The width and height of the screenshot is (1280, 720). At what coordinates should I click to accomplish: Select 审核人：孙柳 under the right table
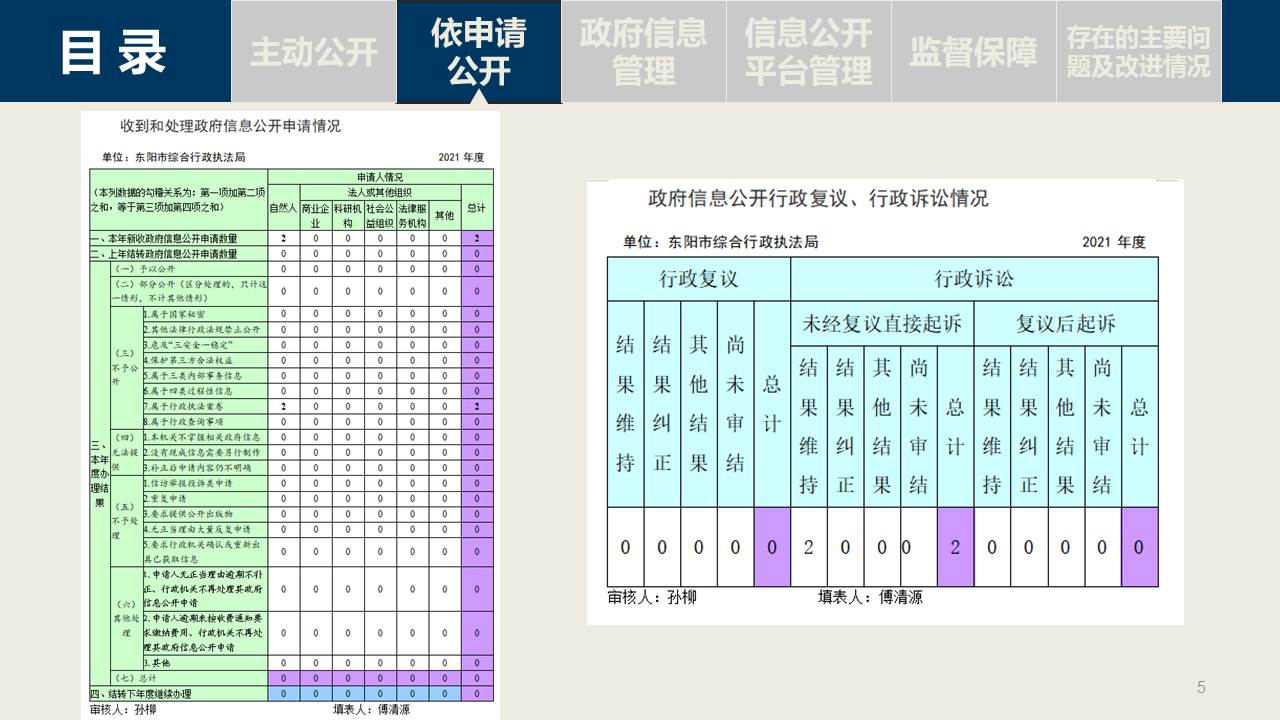click(652, 598)
